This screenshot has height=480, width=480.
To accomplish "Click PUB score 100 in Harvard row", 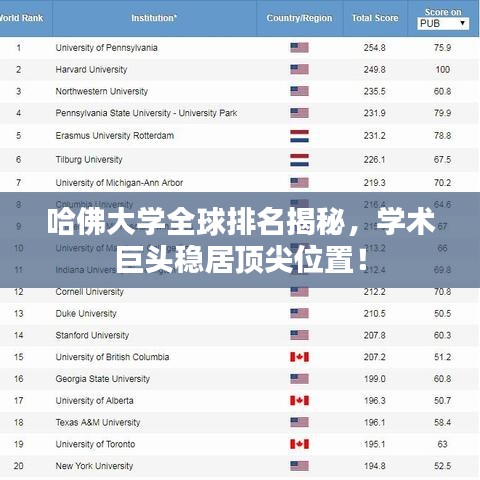I will click(x=443, y=69).
